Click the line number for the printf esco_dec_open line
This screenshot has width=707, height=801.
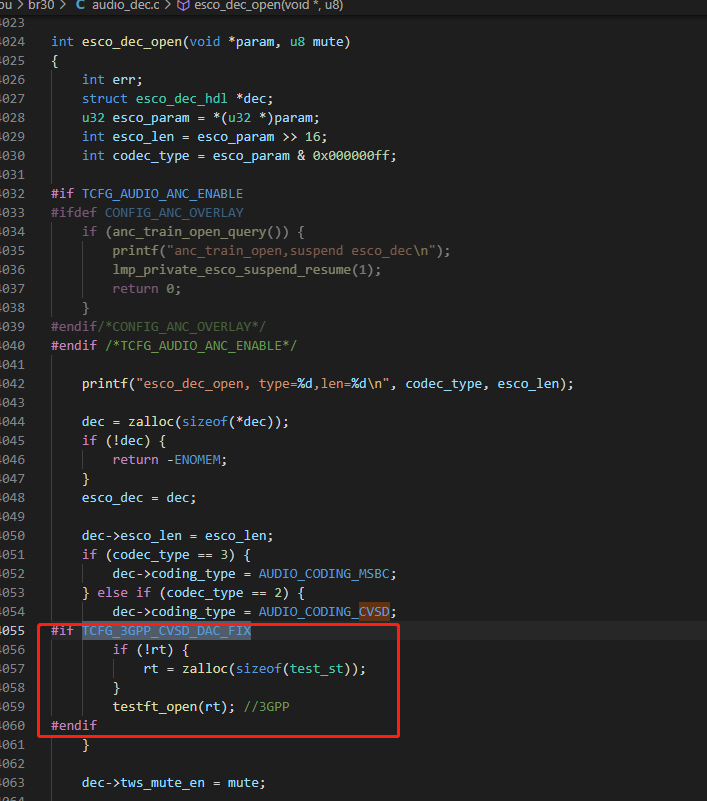(x=13, y=384)
